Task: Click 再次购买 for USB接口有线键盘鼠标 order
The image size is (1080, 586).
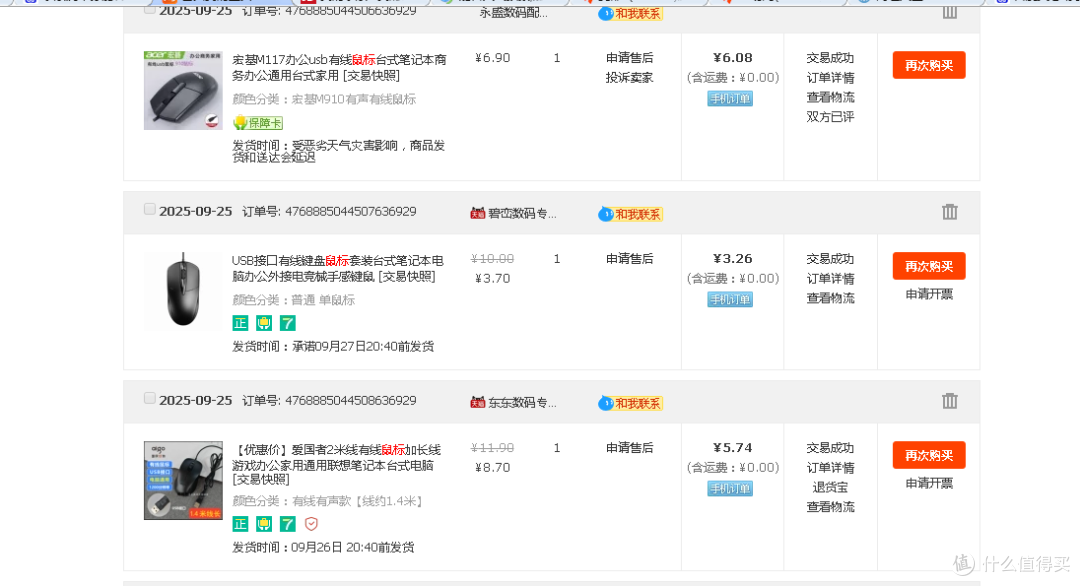Action: (x=928, y=266)
